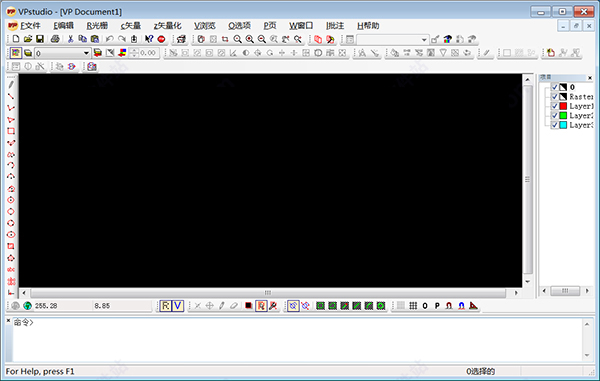Click the blue magnet snap icon
Image resolution: width=600 pixels, height=381 pixels.
pos(461,306)
